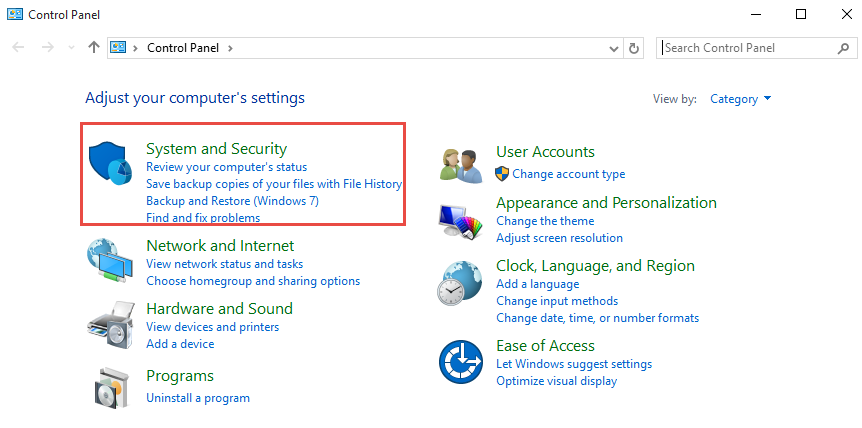The image size is (862, 428).
Task: Open the Appearance and Personalization heading
Action: point(606,203)
